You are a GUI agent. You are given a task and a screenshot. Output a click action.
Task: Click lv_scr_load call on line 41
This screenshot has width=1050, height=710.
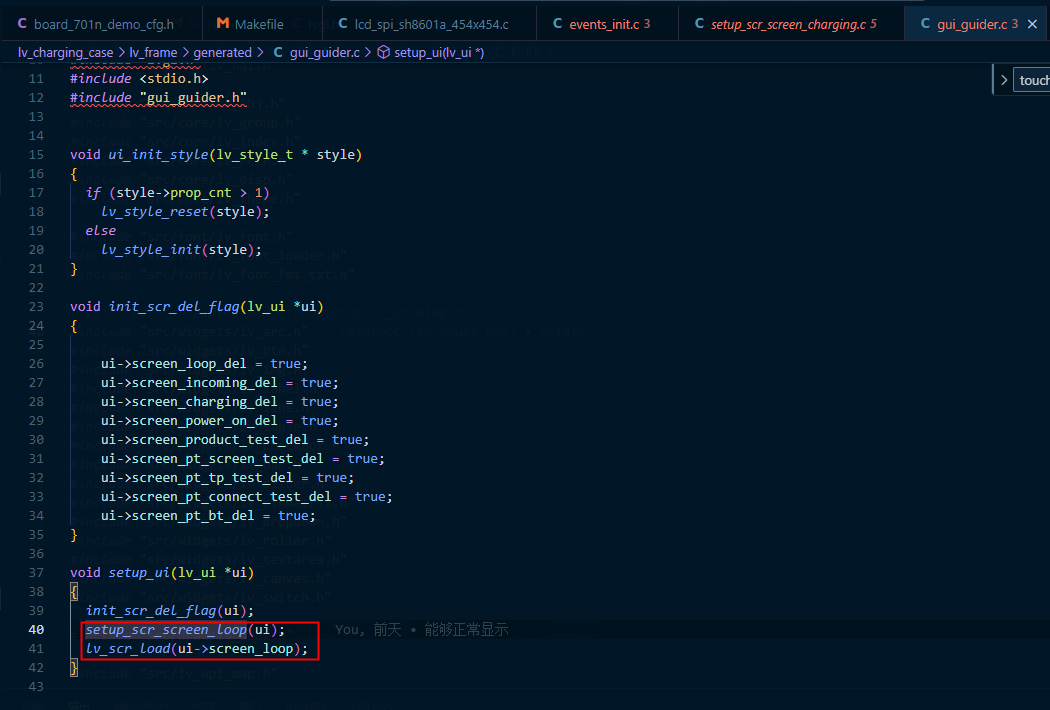[x=128, y=648]
